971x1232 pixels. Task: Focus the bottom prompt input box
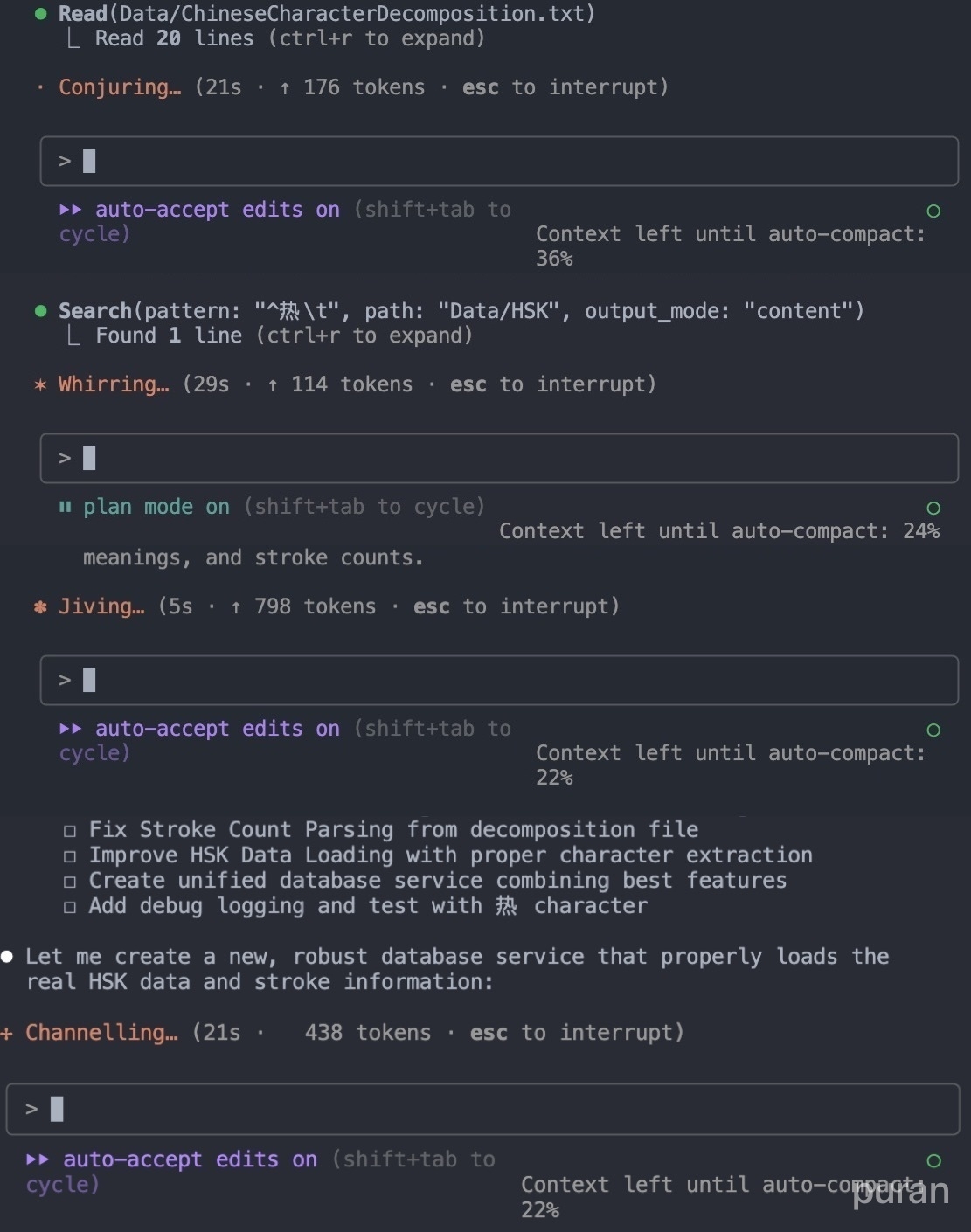point(482,1110)
